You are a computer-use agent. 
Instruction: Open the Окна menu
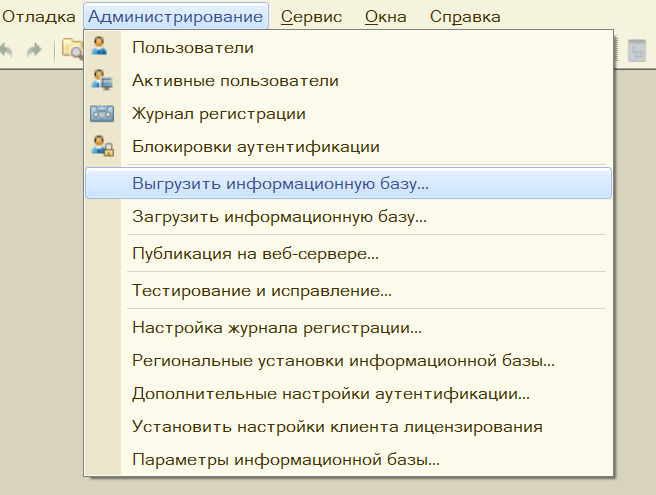[385, 17]
